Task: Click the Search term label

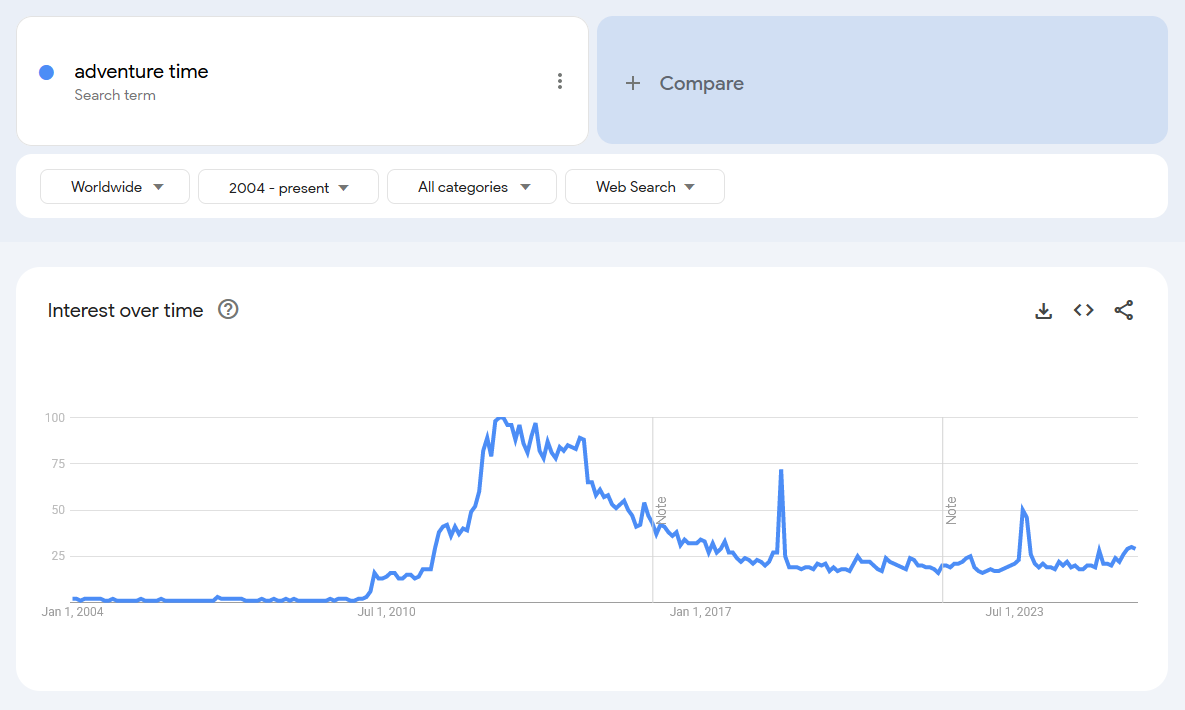Action: (x=115, y=95)
